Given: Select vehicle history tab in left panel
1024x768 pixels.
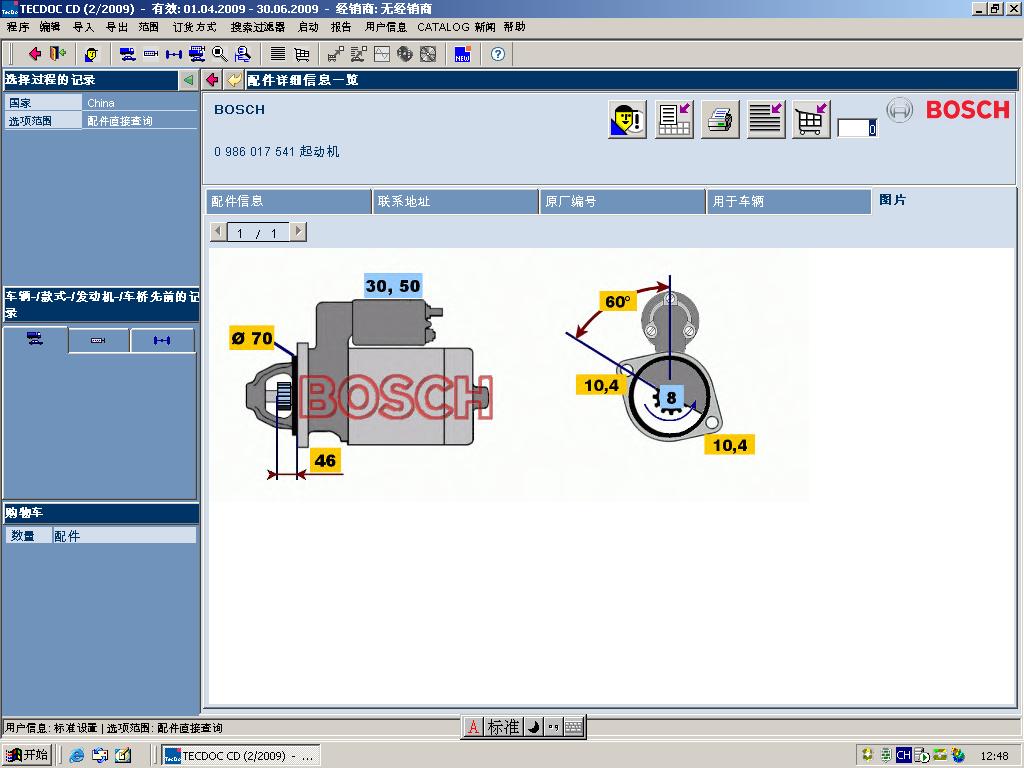Looking at the screenshot, I should (x=35, y=339).
